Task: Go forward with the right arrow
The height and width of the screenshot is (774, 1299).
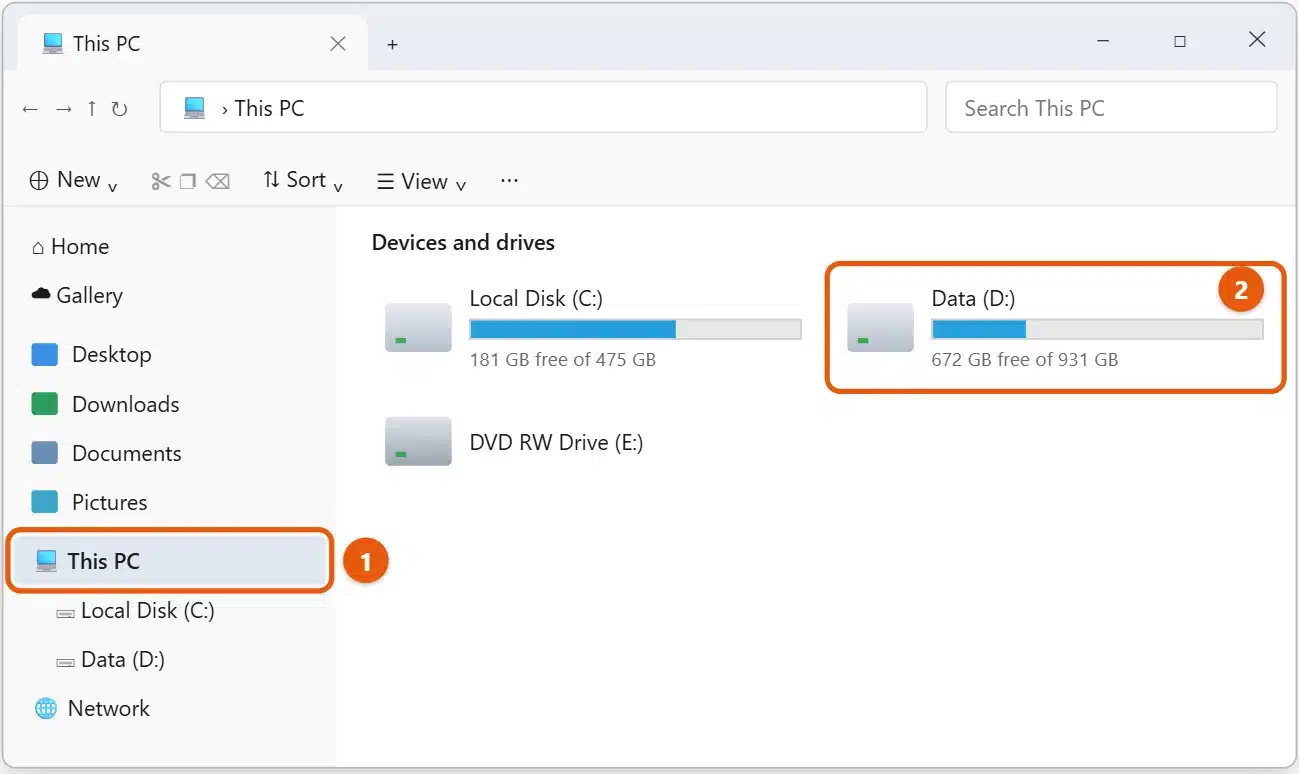Action: click(x=63, y=109)
